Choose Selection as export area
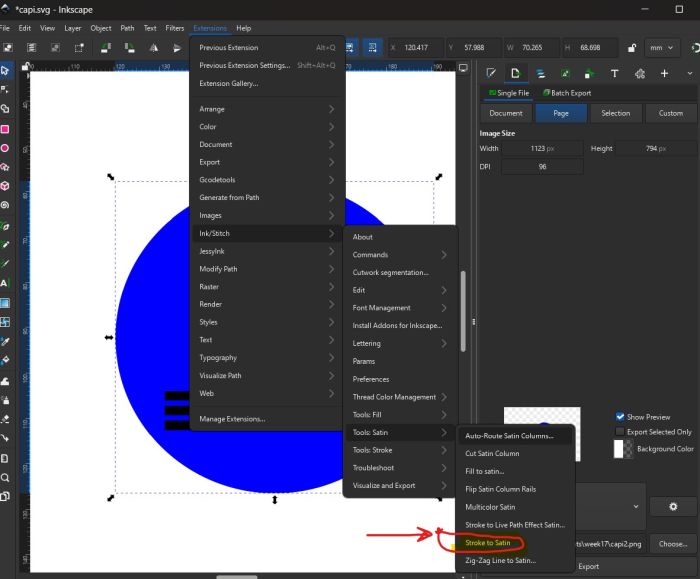This screenshot has height=579, width=700. [x=616, y=113]
